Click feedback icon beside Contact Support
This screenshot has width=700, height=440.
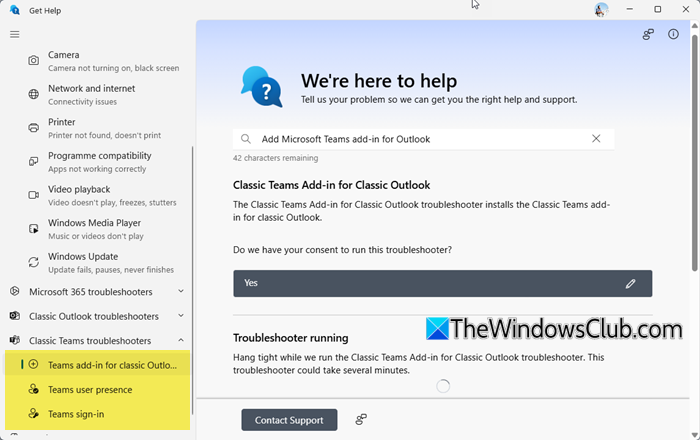tap(361, 419)
